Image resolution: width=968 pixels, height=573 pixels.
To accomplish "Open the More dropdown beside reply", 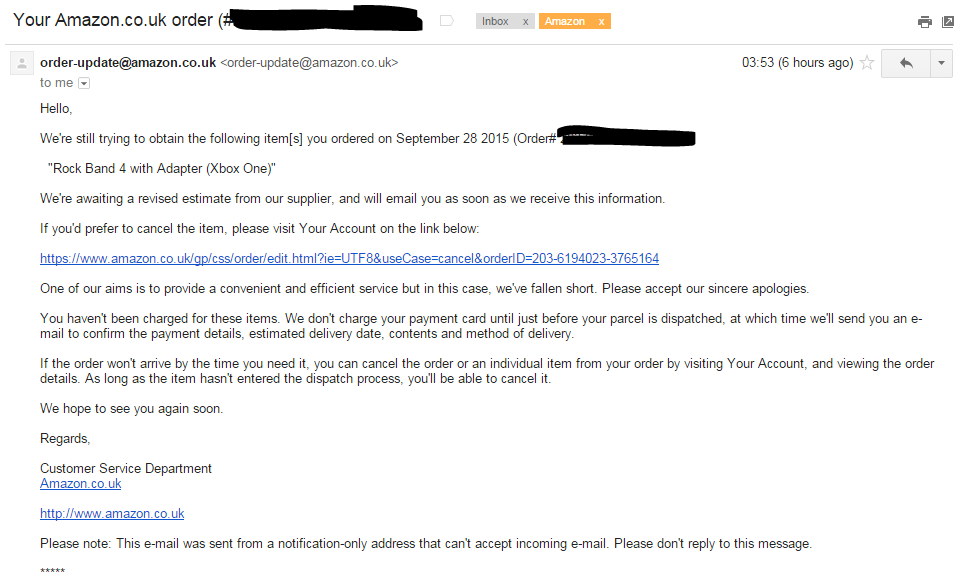I will [x=941, y=63].
